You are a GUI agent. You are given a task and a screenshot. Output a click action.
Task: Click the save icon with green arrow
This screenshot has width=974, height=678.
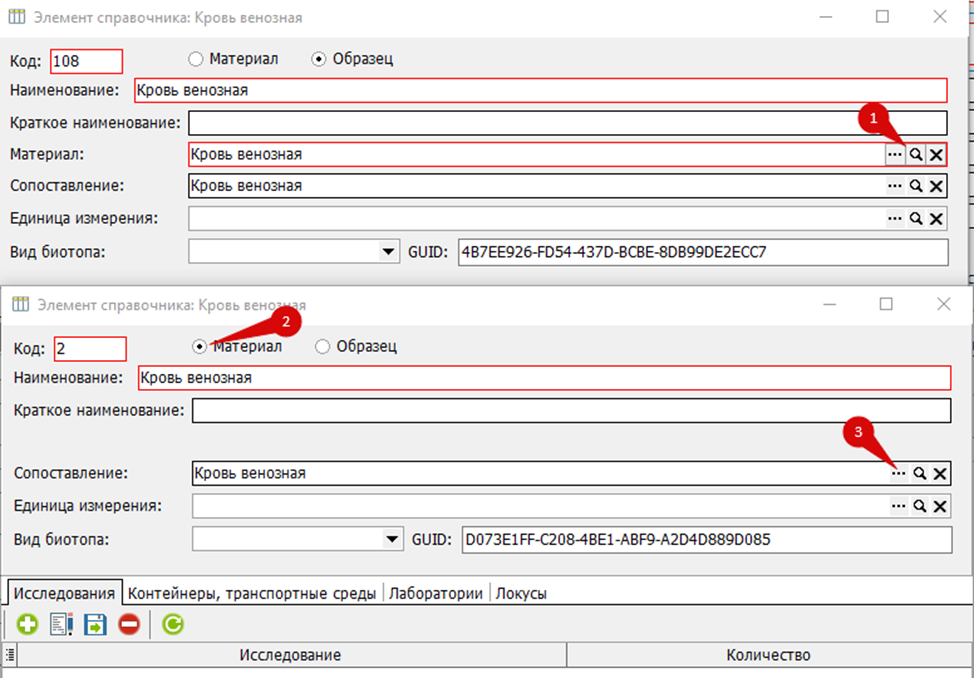click(95, 624)
